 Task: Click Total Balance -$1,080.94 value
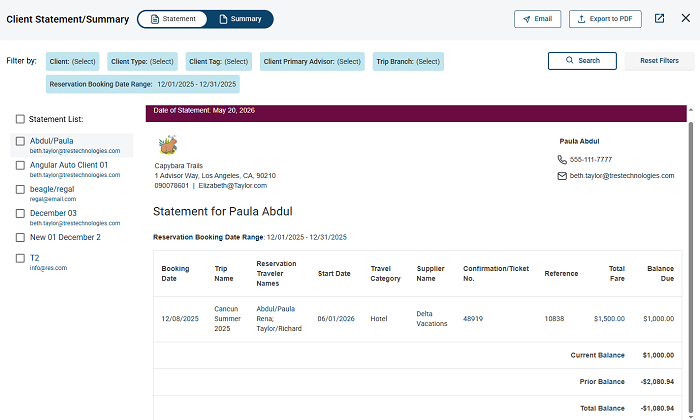tap(657, 408)
